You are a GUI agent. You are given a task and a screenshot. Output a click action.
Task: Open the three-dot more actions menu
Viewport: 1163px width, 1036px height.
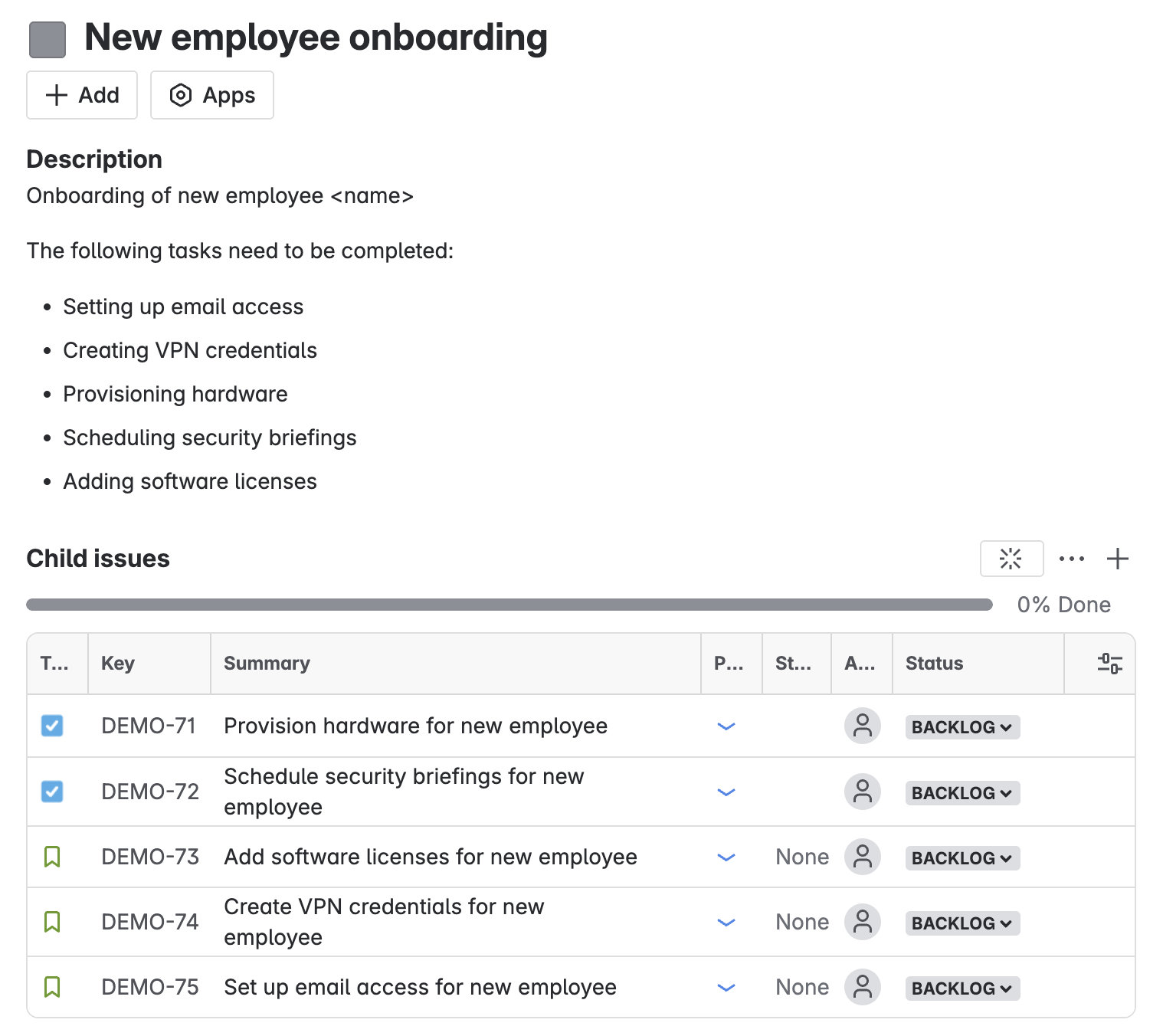point(1072,559)
